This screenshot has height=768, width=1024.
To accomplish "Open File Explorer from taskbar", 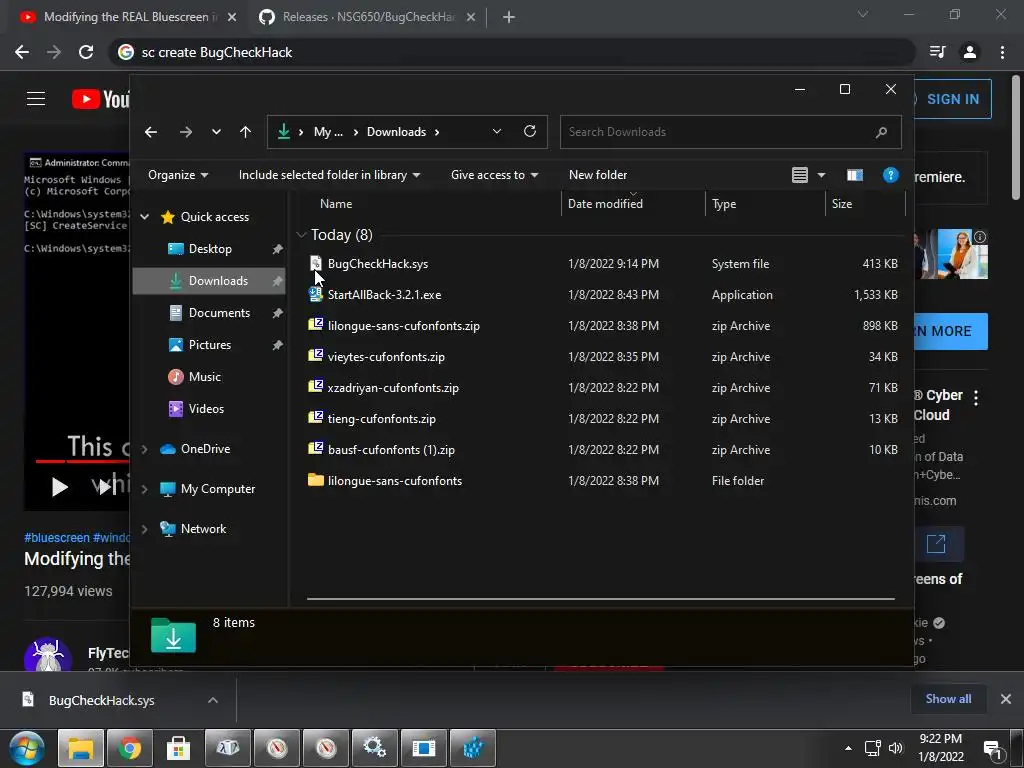I will click(80, 748).
